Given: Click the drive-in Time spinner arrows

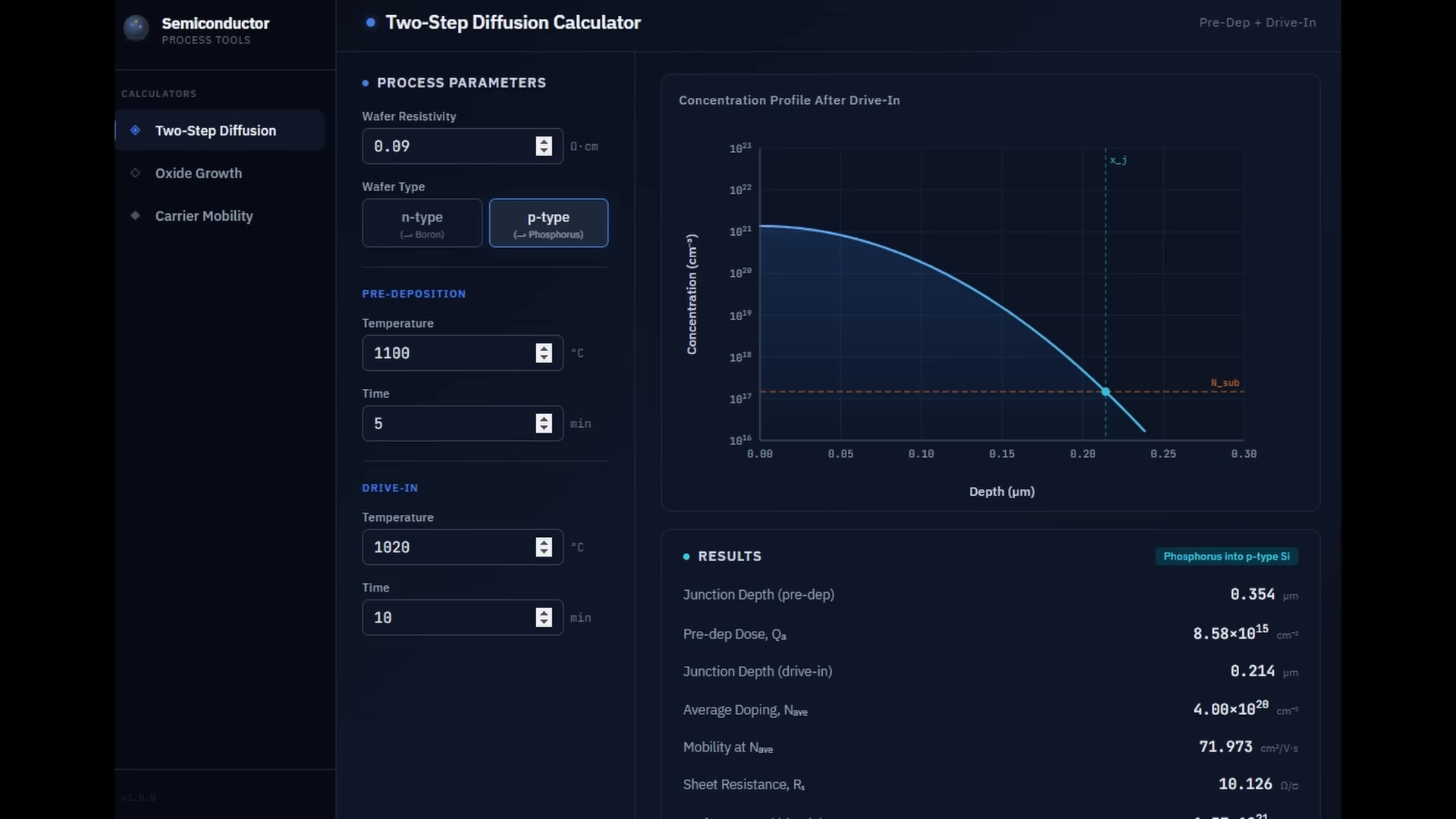Looking at the screenshot, I should coord(544,618).
